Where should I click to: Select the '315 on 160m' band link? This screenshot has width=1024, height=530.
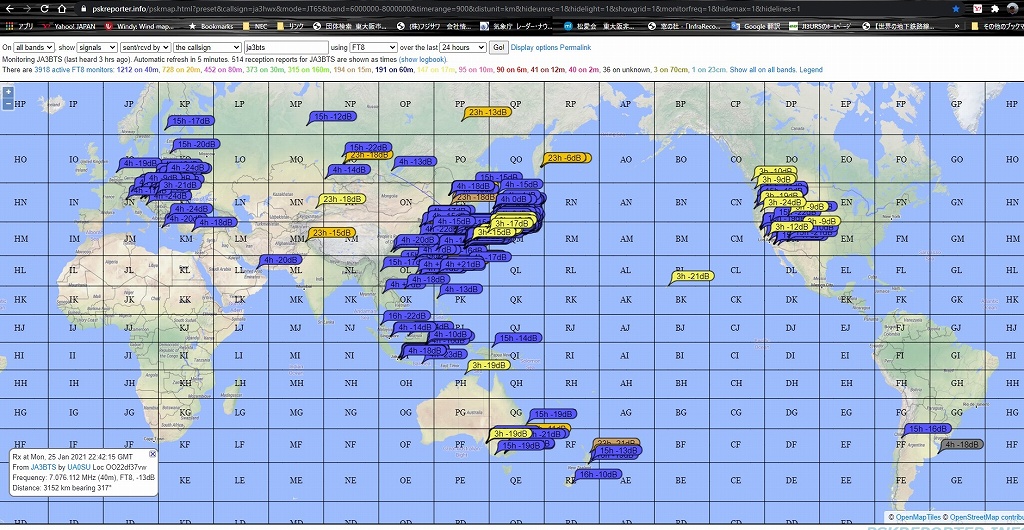[309, 70]
